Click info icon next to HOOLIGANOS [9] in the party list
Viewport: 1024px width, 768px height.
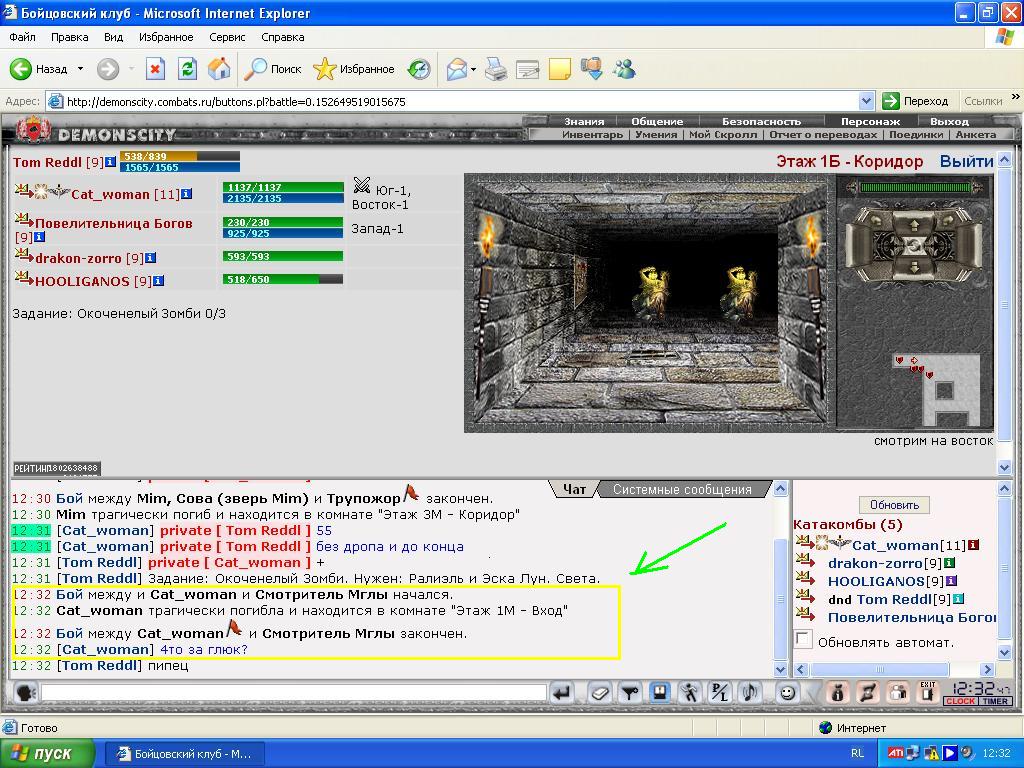[x=159, y=281]
